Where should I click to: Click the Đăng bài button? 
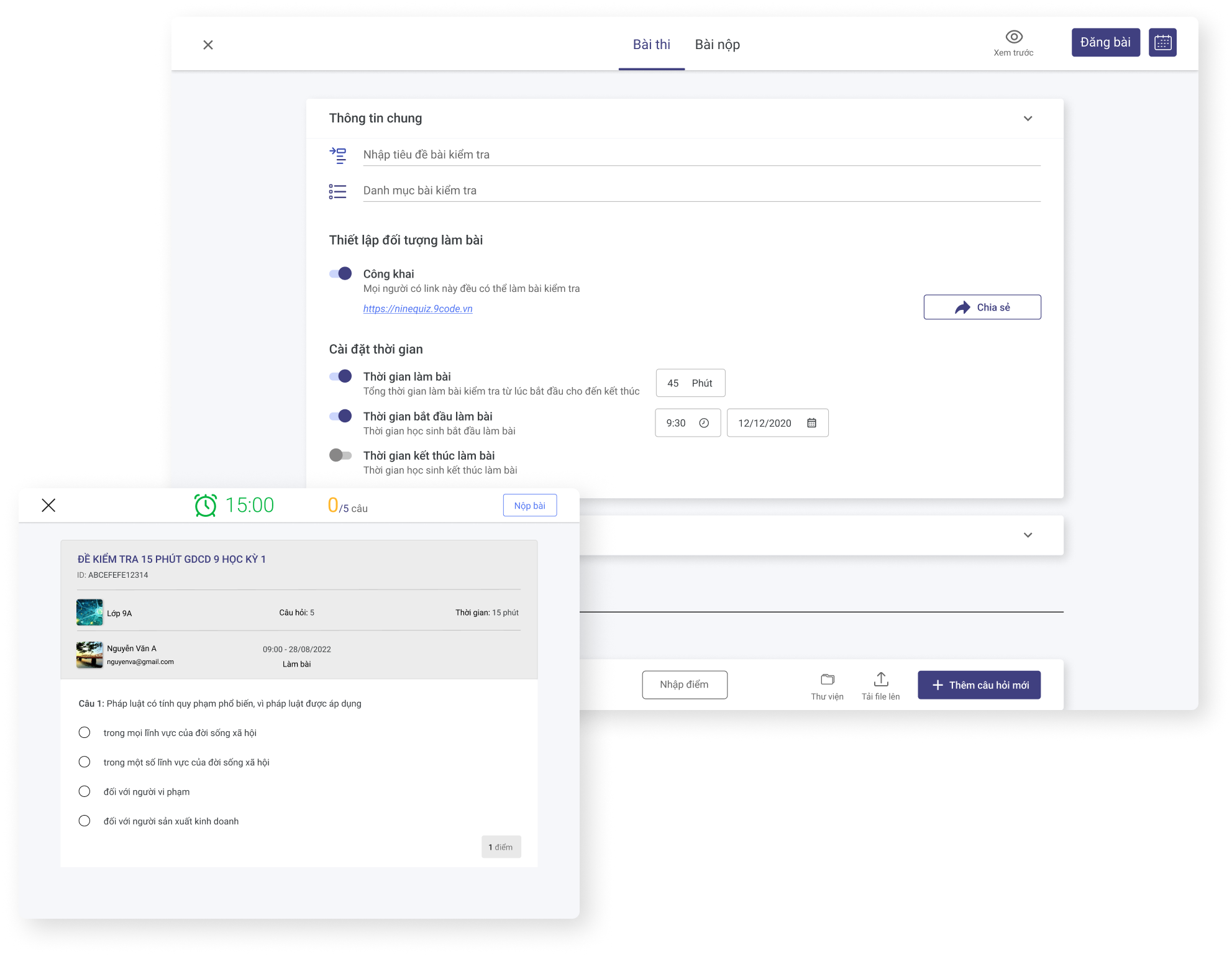point(1105,43)
